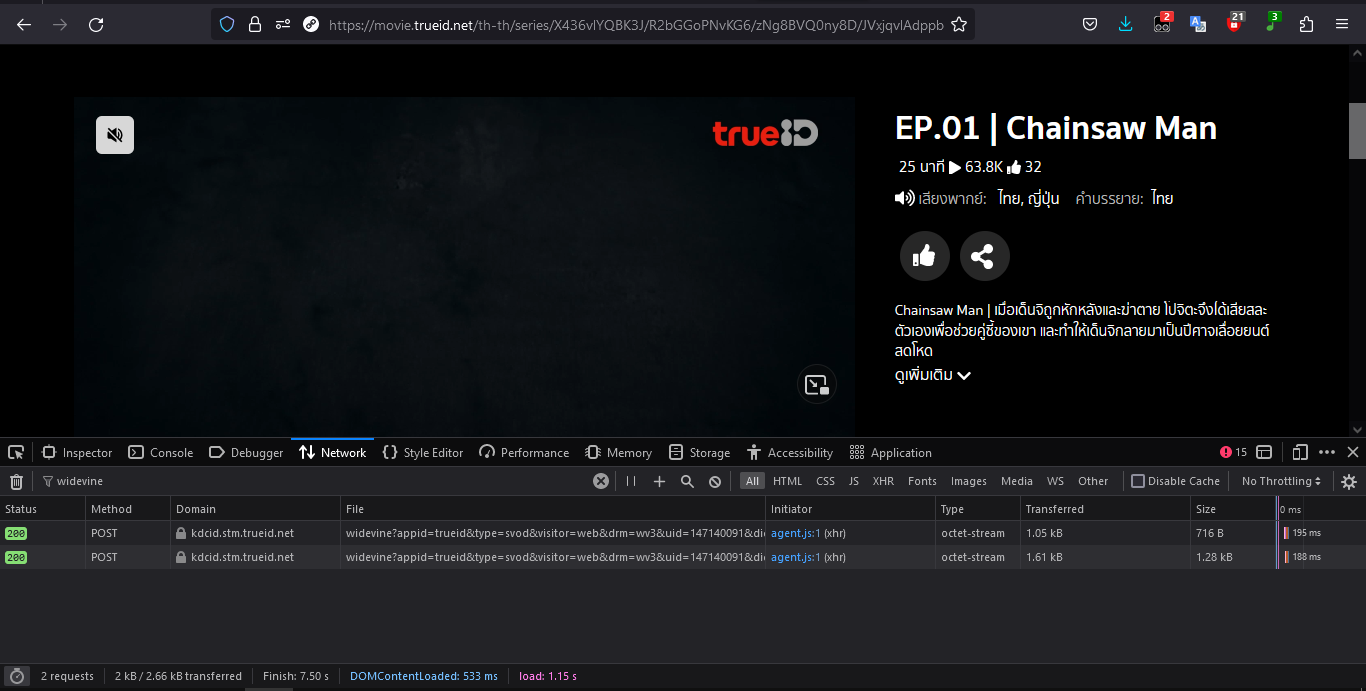
Task: Toggle picture-in-picture on the video
Action: [817, 385]
